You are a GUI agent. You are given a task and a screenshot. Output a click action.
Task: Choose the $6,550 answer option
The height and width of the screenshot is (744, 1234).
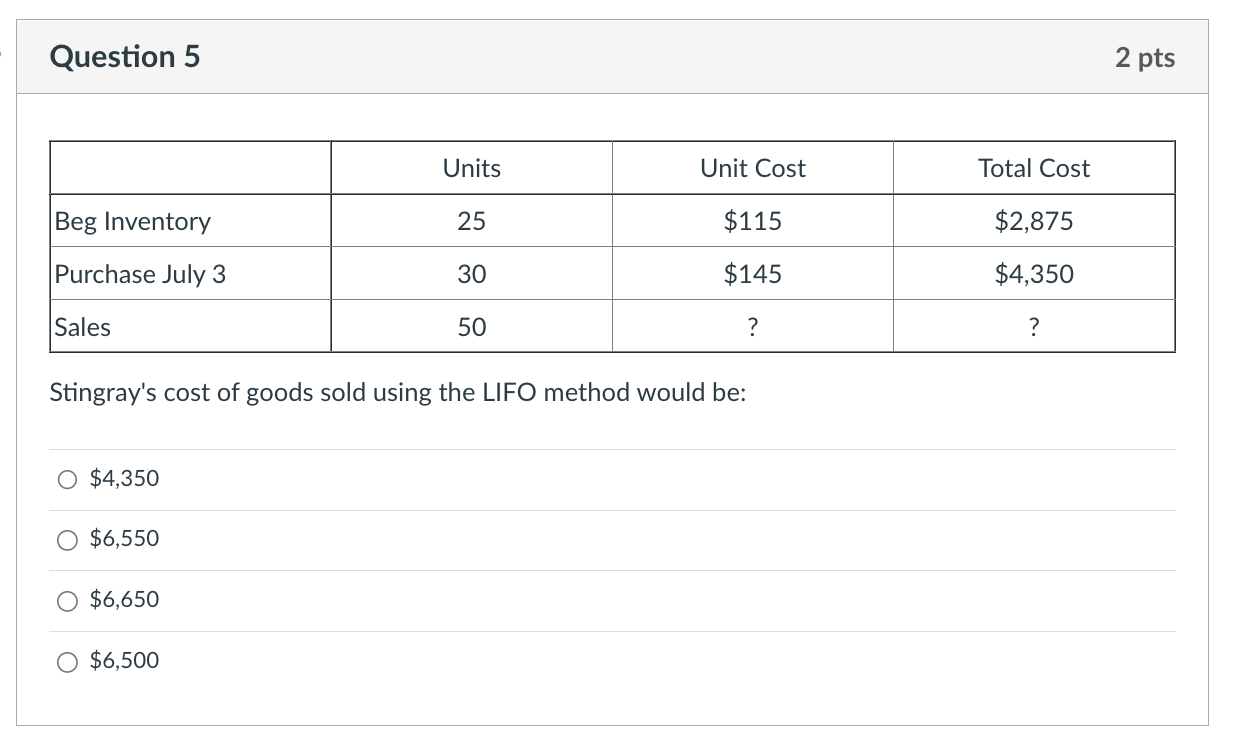(67, 541)
